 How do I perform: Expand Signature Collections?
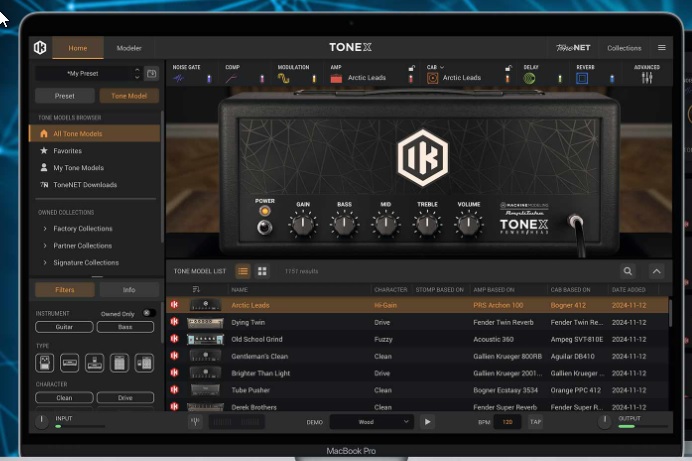coord(45,262)
